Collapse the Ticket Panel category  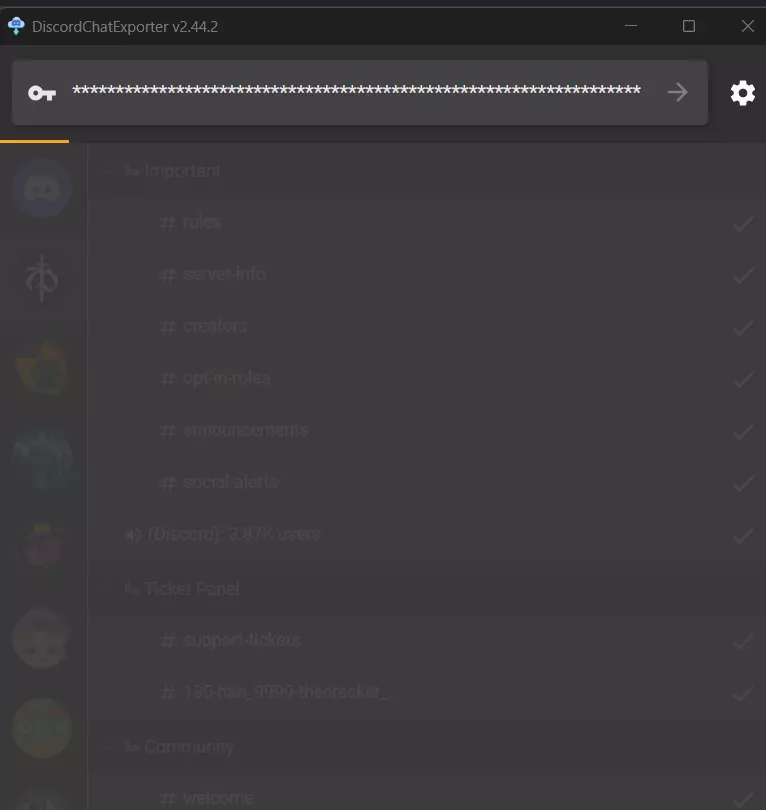(x=107, y=588)
